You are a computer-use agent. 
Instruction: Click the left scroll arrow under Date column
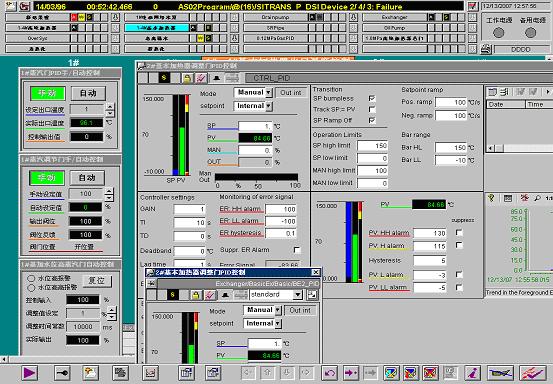coord(490,148)
